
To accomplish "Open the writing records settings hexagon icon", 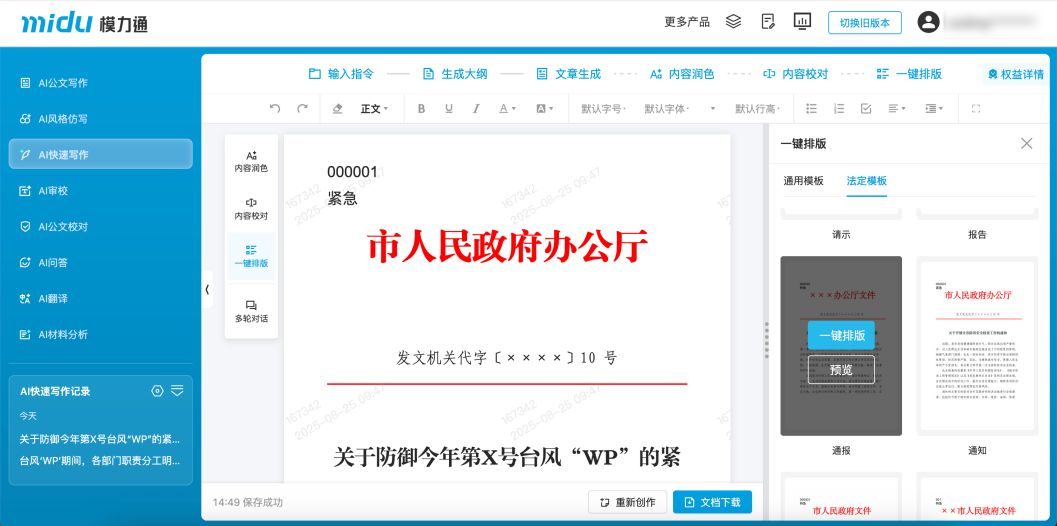I will pyautogui.click(x=157, y=390).
